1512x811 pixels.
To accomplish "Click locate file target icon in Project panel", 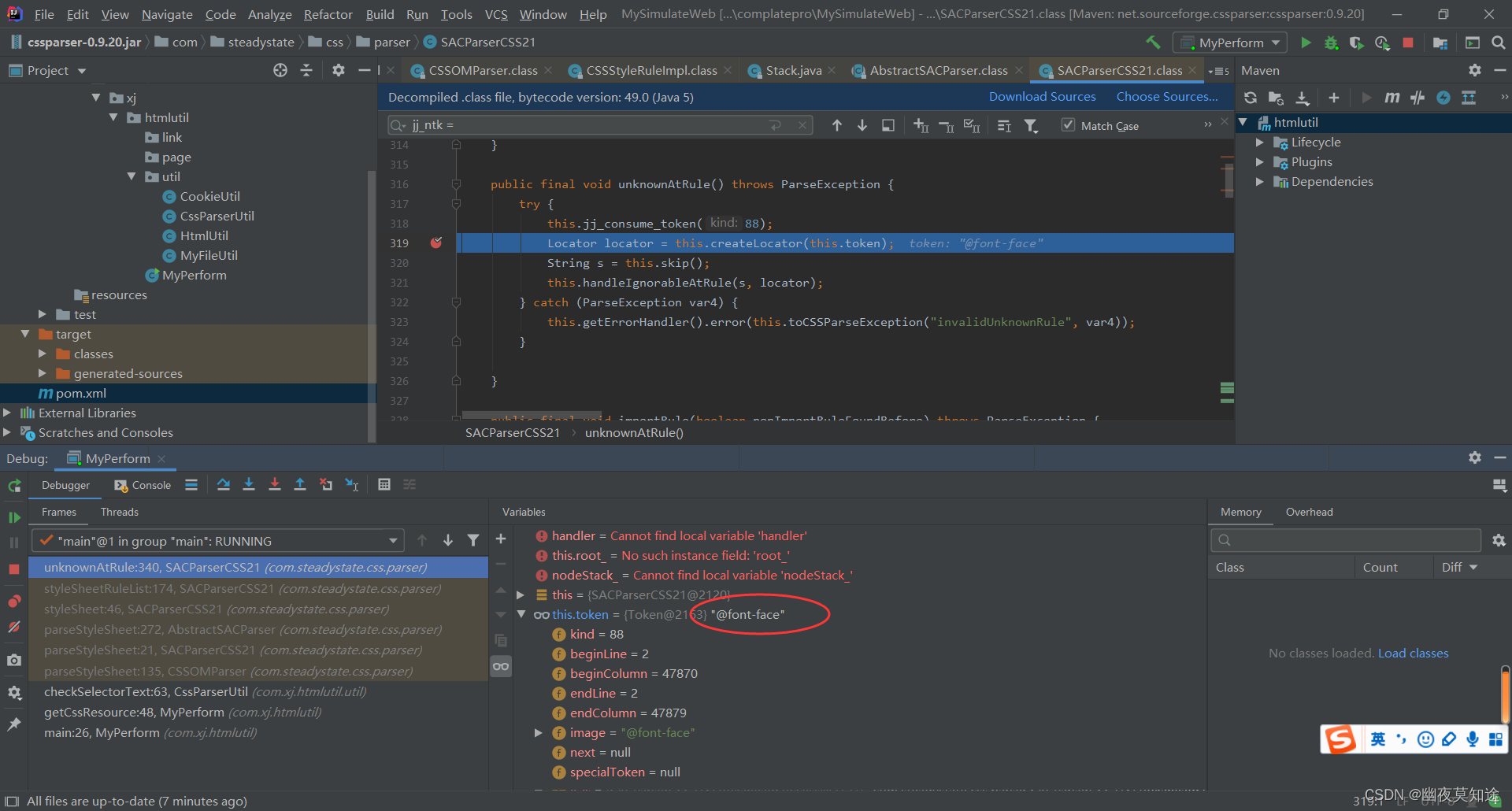I will coord(280,70).
